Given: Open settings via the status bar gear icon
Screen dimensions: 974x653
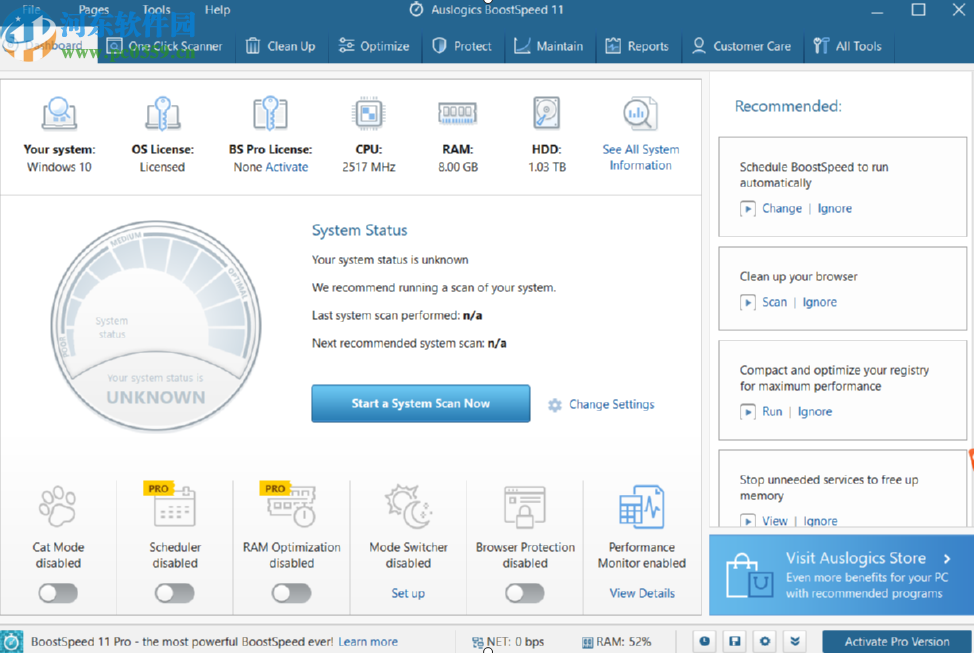Looking at the screenshot, I should [x=765, y=641].
